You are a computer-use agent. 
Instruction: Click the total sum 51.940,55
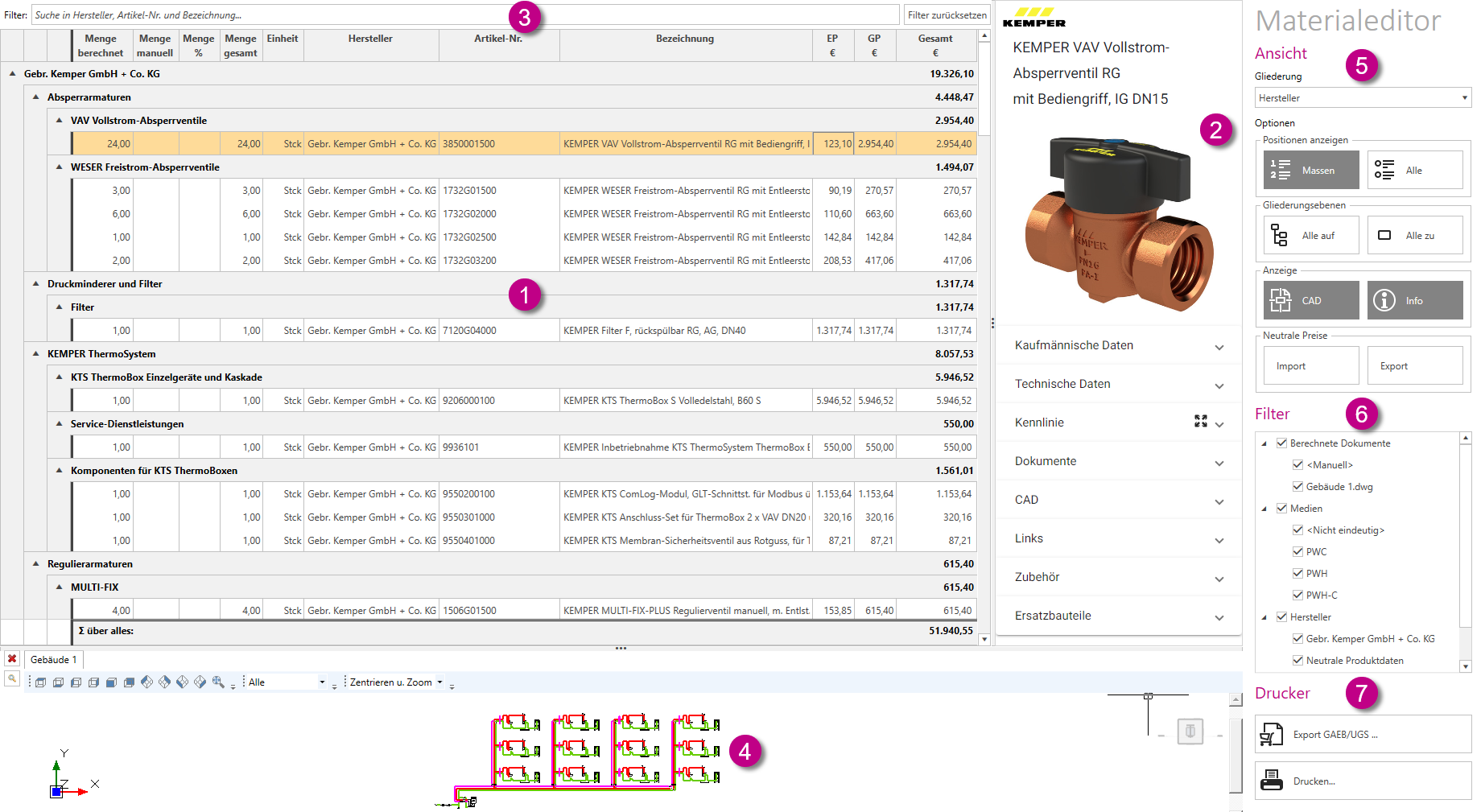pos(951,631)
